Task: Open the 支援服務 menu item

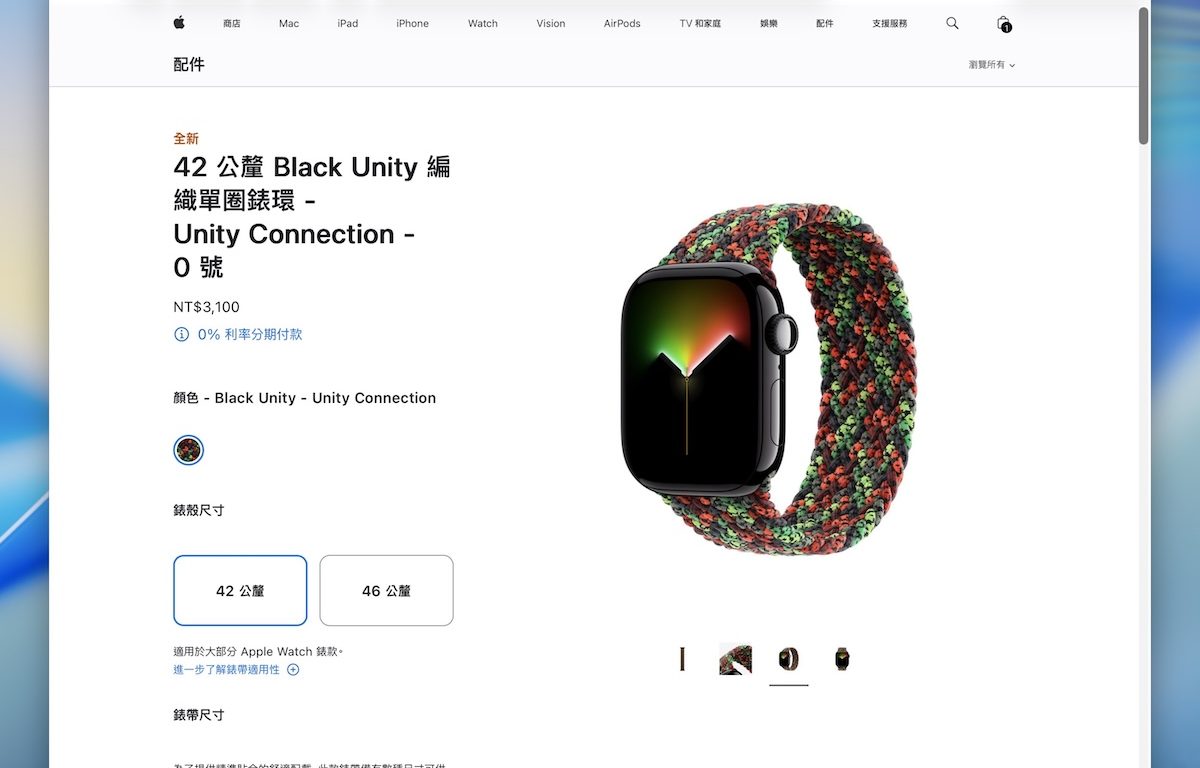Action: [889, 23]
